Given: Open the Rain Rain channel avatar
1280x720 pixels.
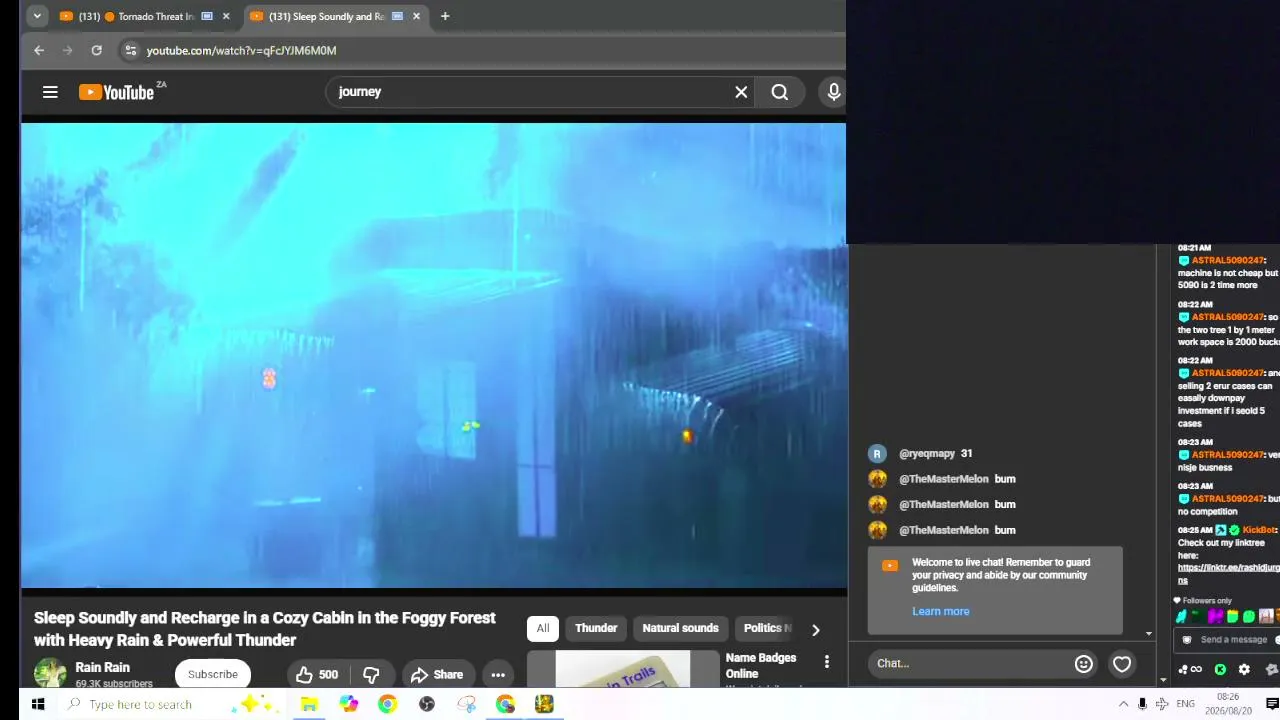Looking at the screenshot, I should coord(50,673).
